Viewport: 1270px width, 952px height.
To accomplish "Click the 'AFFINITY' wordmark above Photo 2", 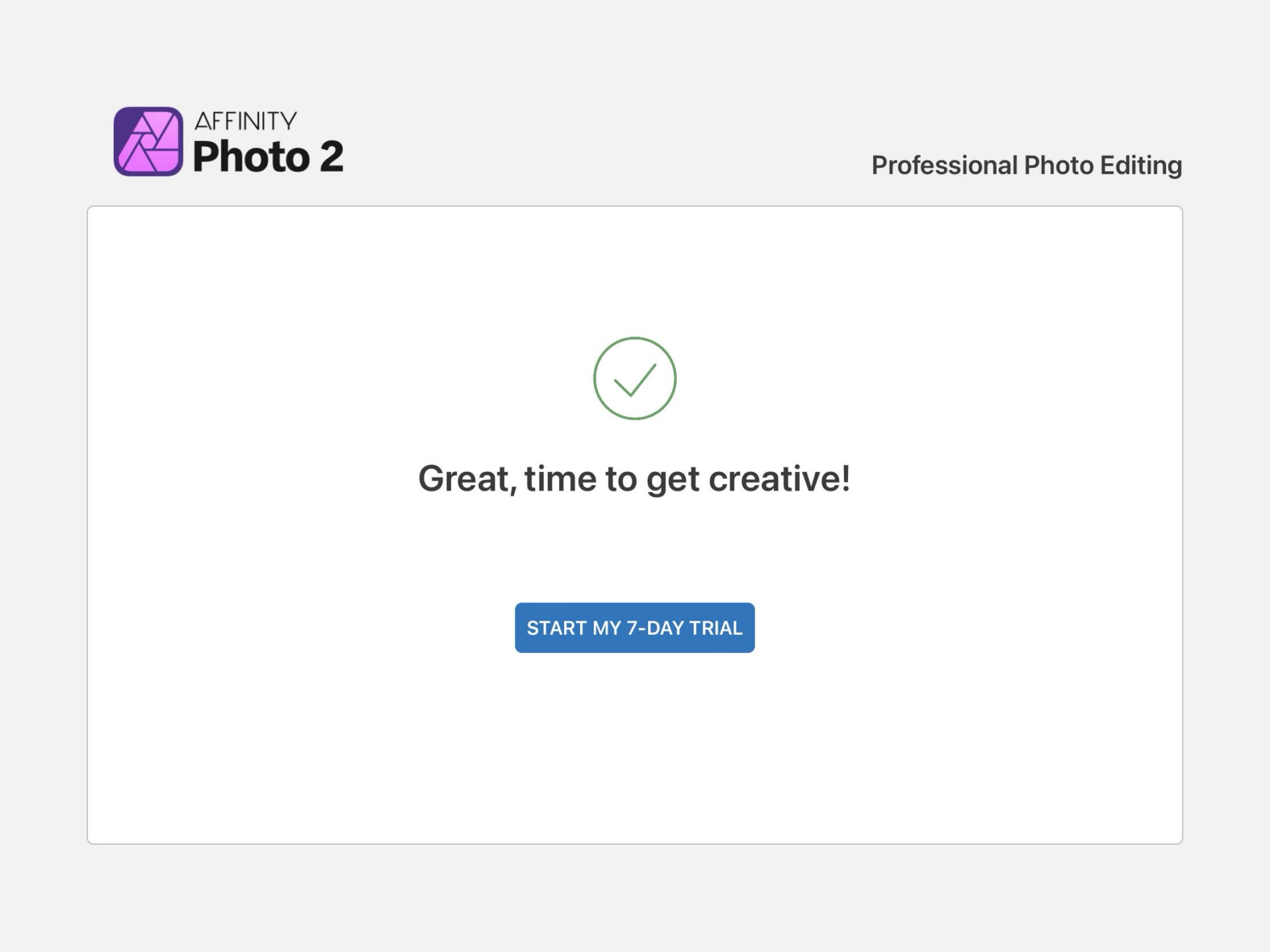I will tap(245, 121).
